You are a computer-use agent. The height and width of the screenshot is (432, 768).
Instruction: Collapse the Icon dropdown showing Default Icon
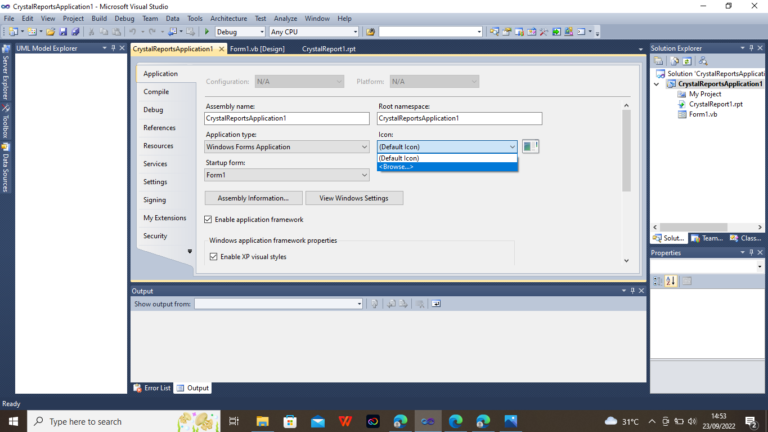point(447,147)
